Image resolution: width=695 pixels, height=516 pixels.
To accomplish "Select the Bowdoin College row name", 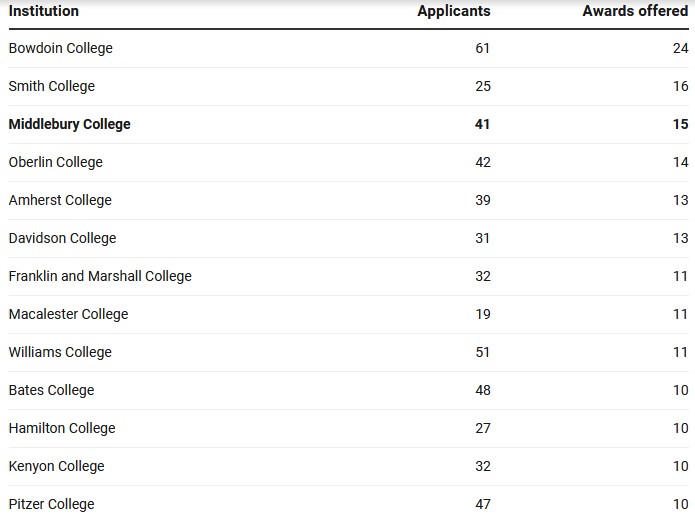I will point(60,48).
